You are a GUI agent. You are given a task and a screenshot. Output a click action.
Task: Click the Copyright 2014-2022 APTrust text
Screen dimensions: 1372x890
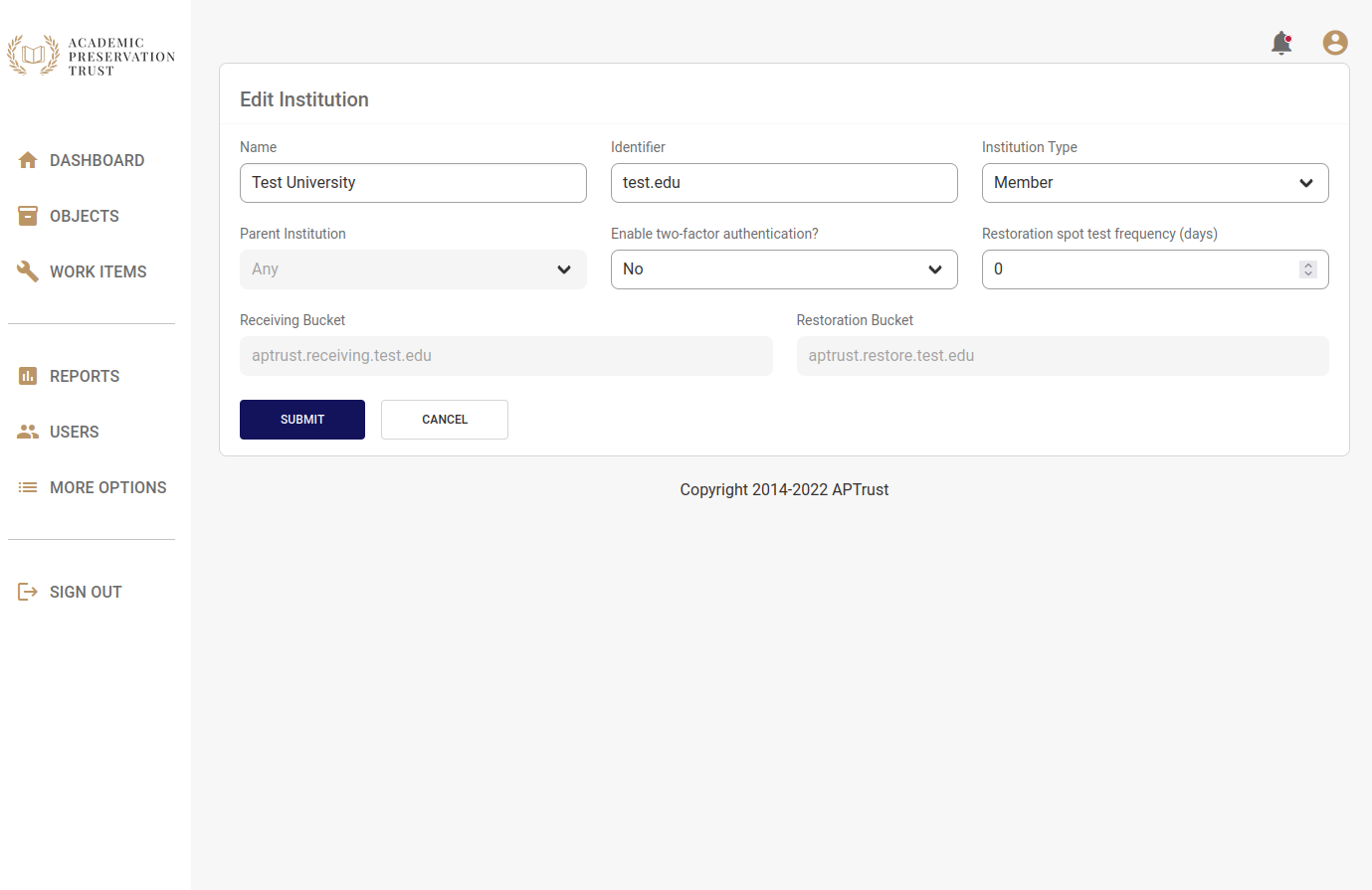coord(784,489)
